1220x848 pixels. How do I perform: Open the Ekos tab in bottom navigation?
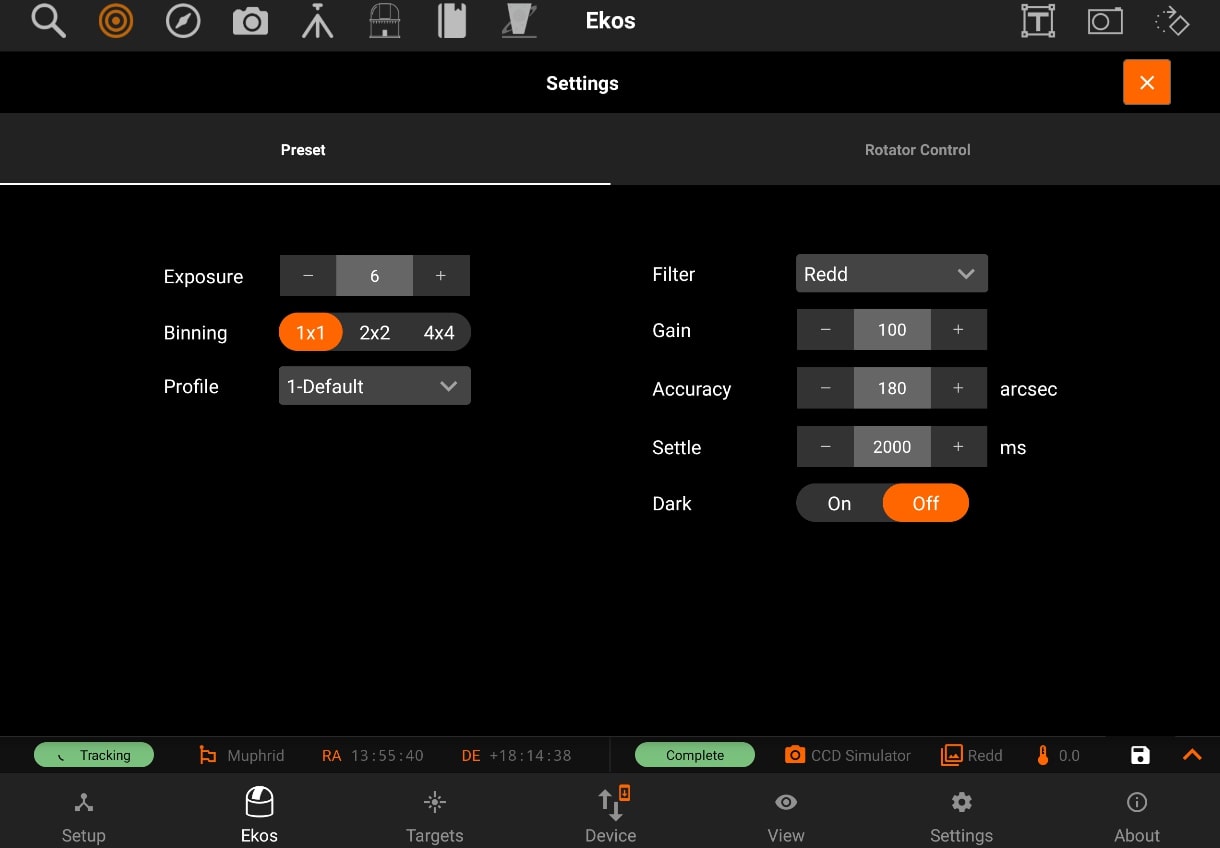259,817
